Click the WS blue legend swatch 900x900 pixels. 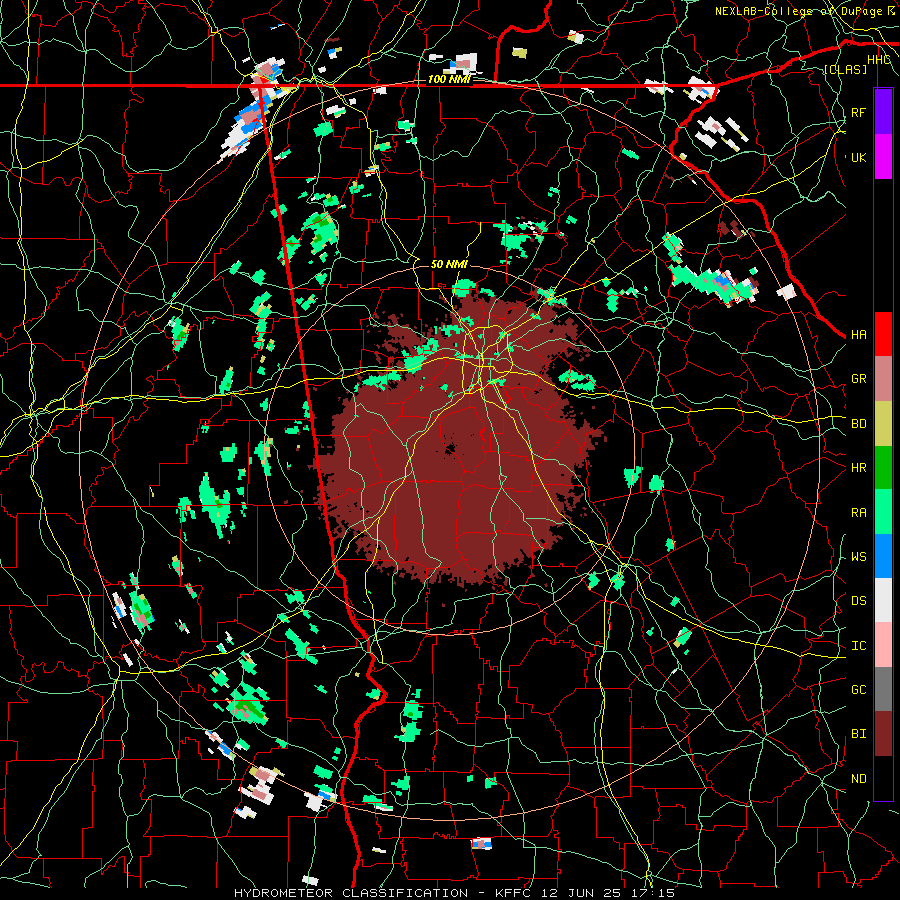tap(883, 556)
